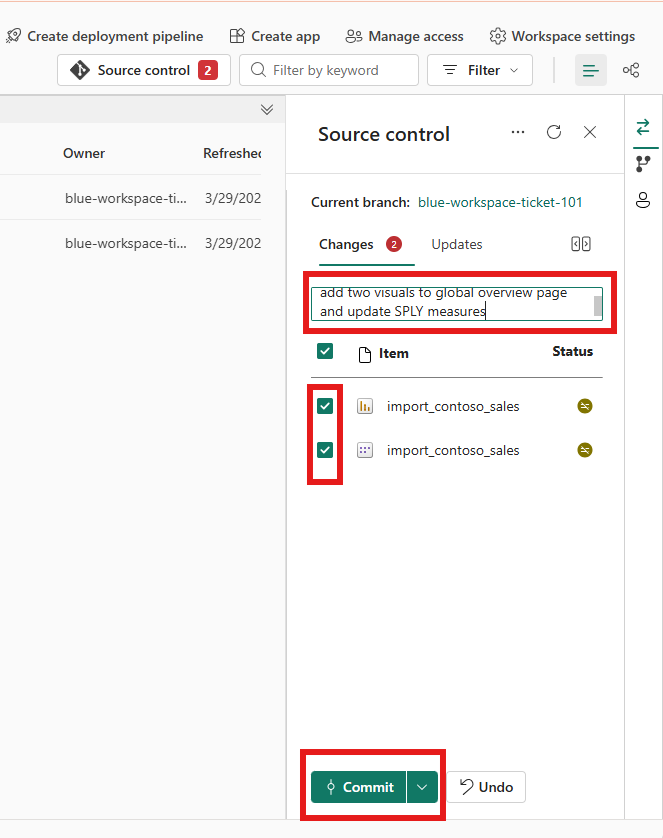This screenshot has height=838, width=663.
Task: Click status icon of import_contoso_sales semantic model row
Action: [585, 450]
